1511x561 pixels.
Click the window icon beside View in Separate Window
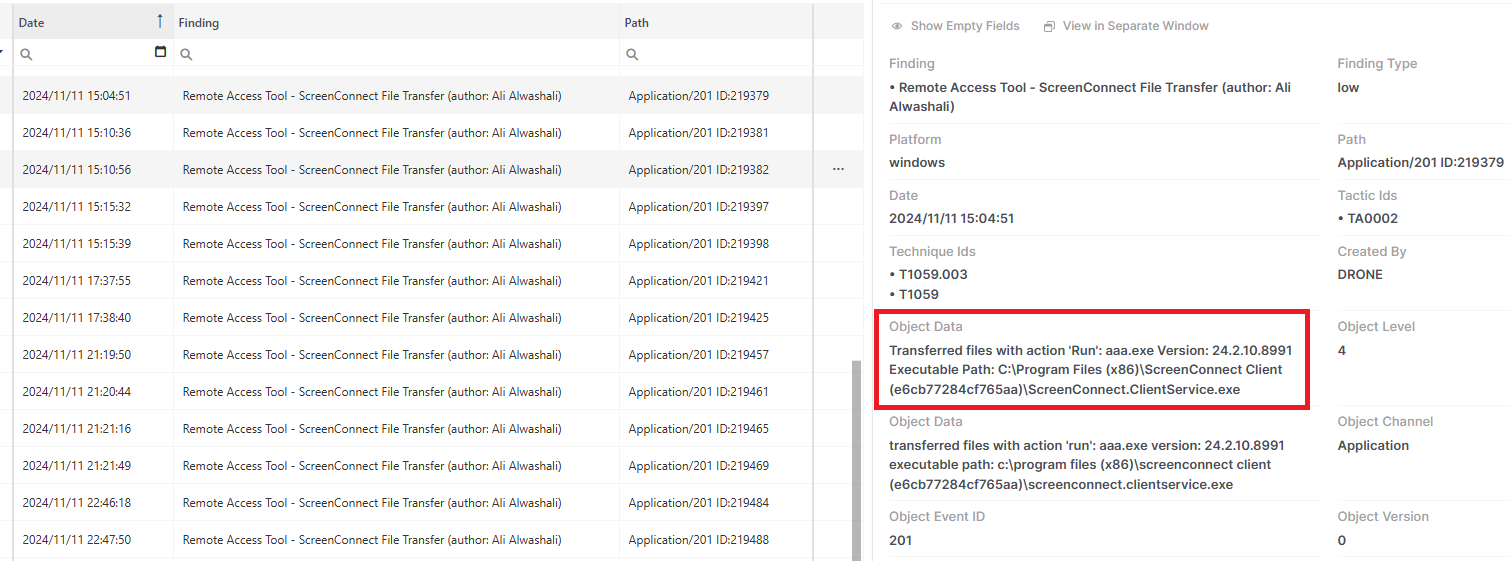coord(1049,26)
